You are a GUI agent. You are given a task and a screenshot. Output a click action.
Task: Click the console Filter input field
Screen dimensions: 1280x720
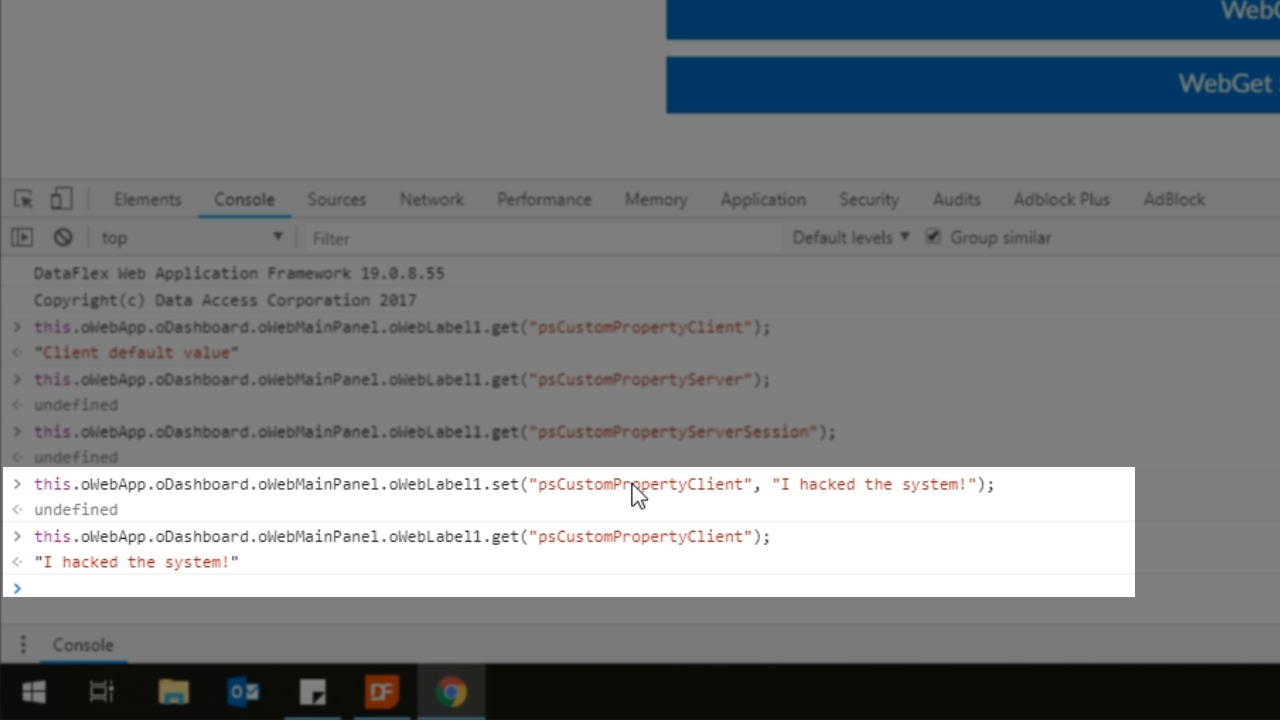pos(540,238)
